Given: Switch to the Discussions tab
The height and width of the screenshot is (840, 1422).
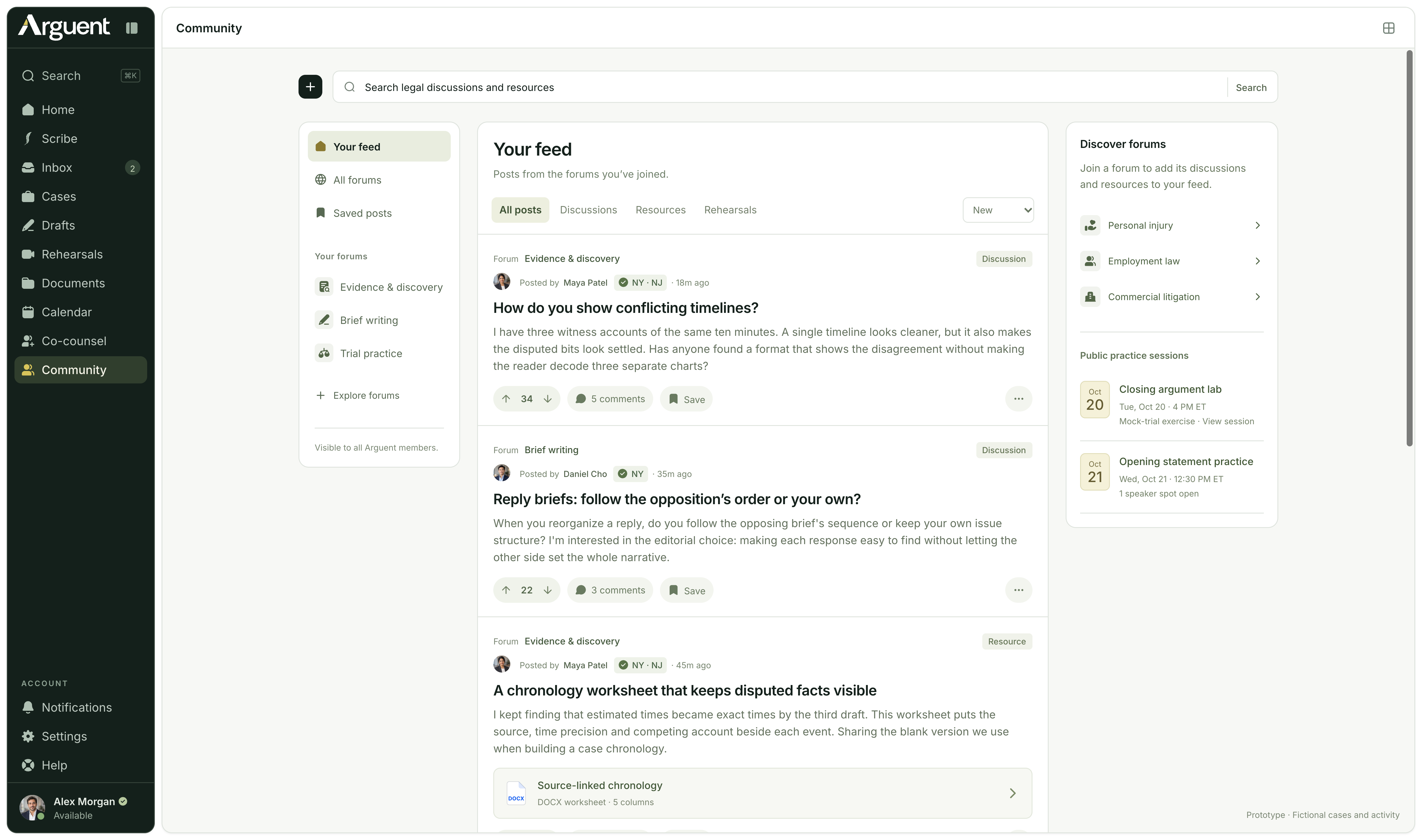Looking at the screenshot, I should click(588, 210).
